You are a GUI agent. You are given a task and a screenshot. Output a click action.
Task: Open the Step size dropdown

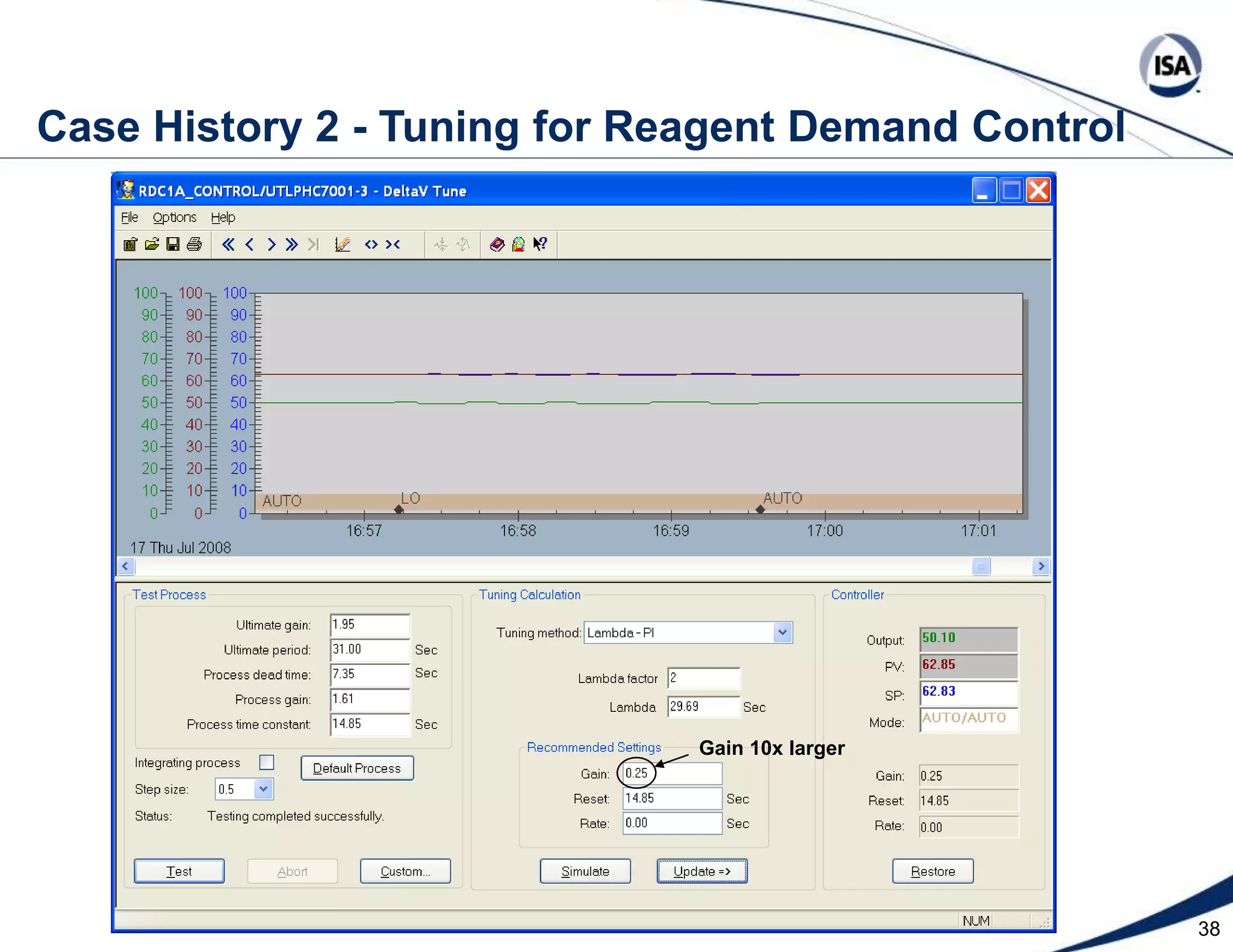(263, 789)
